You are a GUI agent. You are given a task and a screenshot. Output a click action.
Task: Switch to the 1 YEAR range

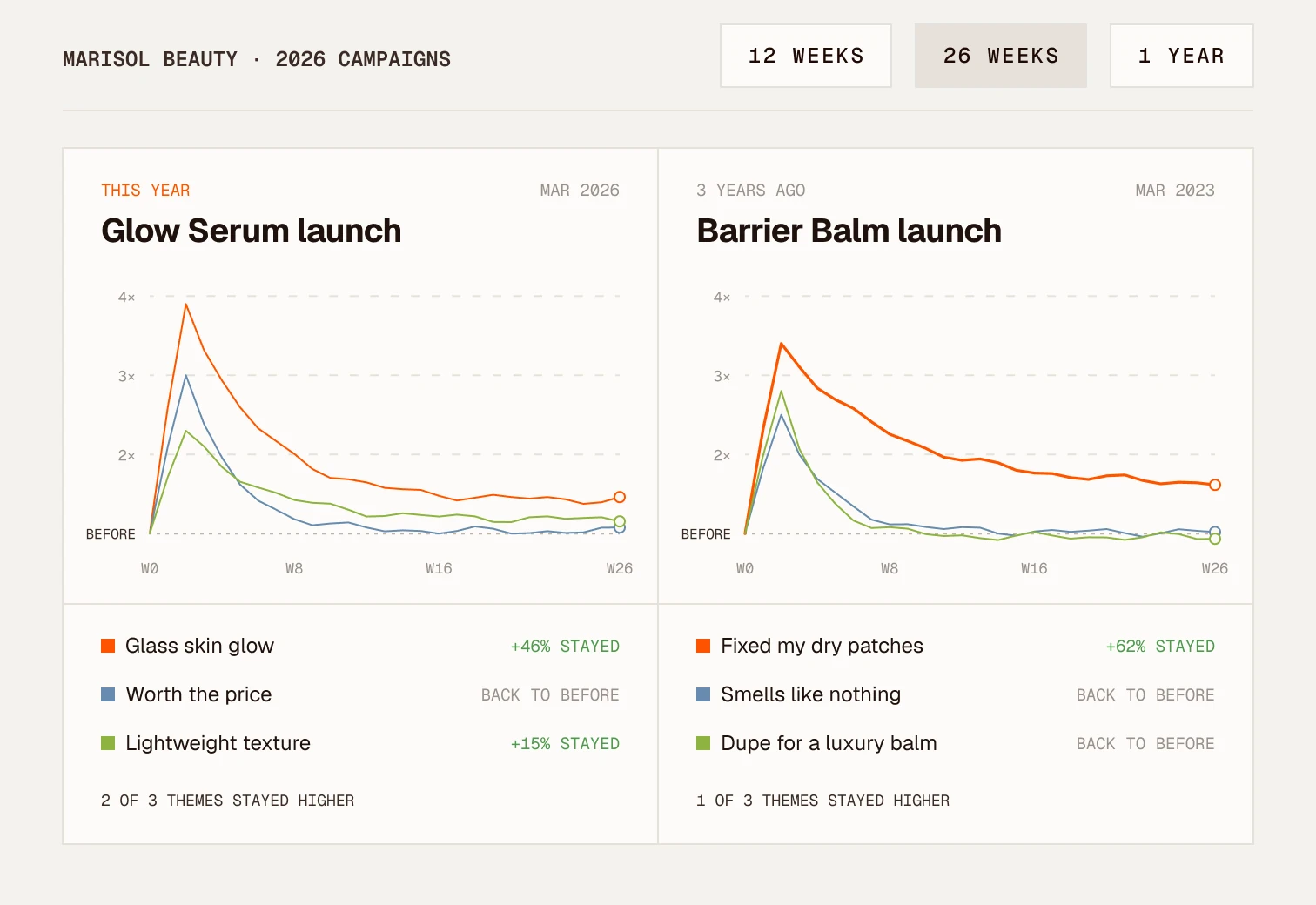(x=1182, y=56)
